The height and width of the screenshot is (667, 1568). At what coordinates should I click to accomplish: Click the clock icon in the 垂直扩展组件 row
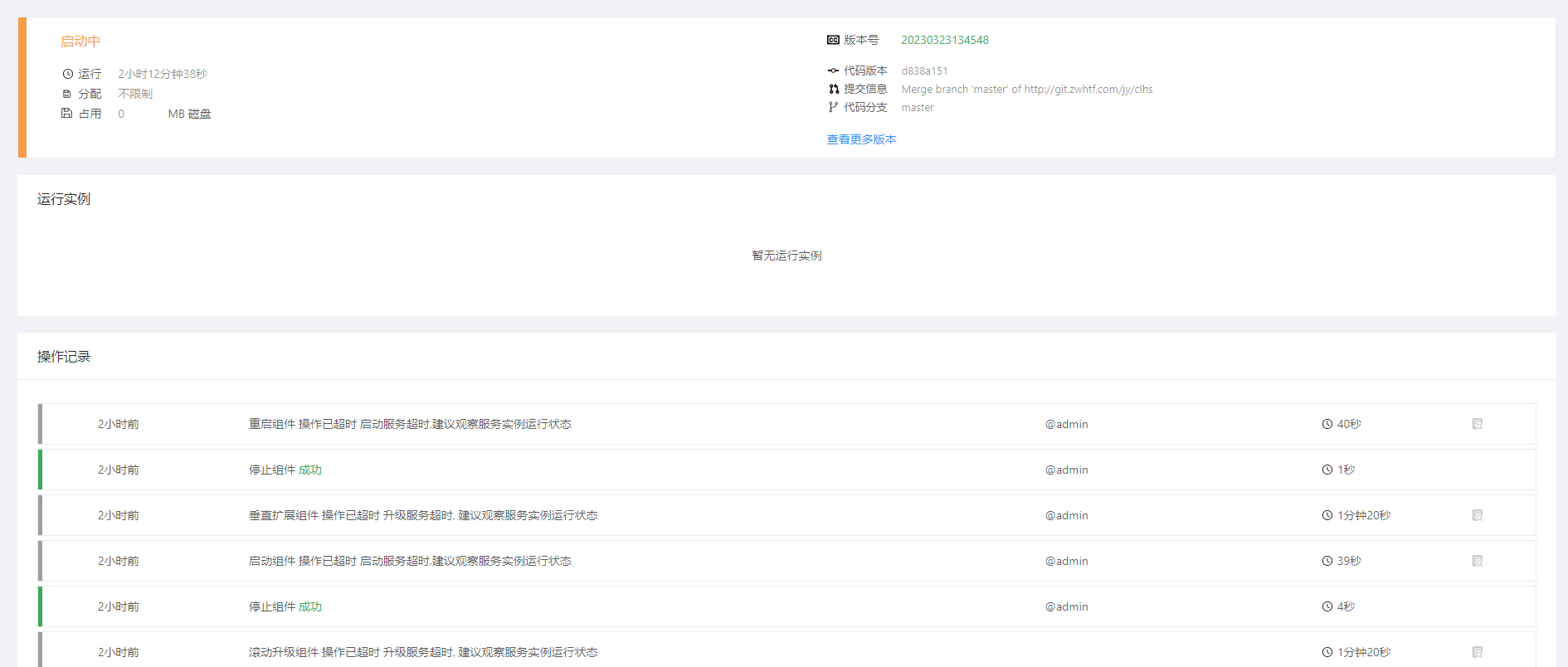(1327, 515)
